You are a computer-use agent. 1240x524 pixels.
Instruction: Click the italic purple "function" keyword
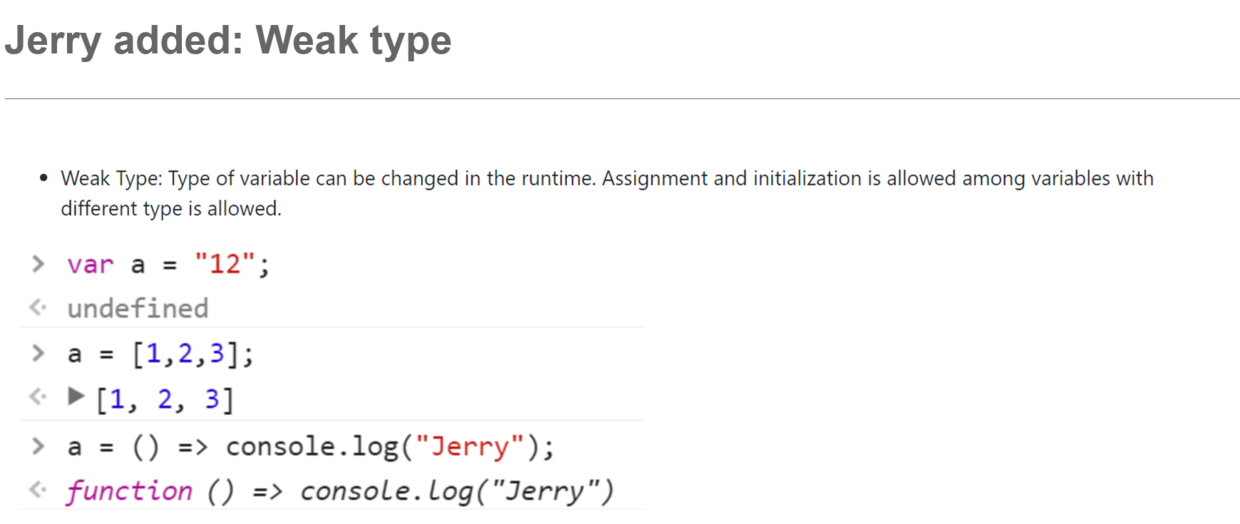pos(130,491)
